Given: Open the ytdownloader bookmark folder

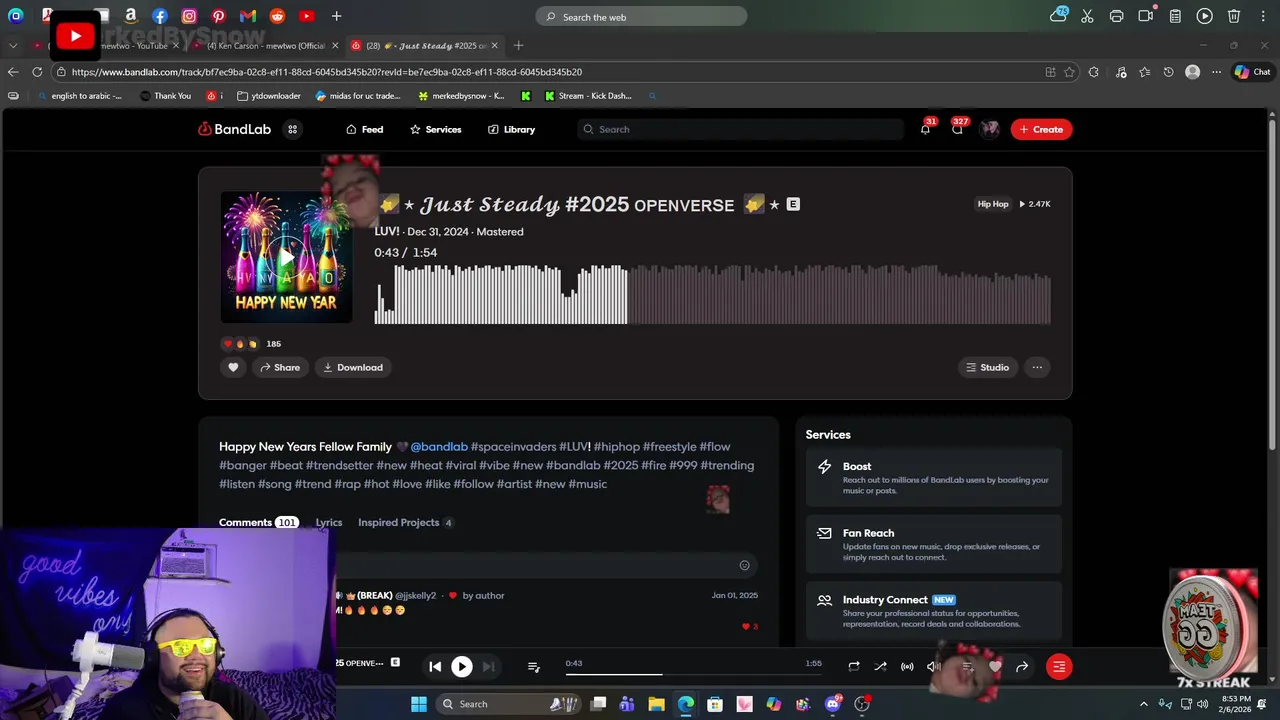Looking at the screenshot, I should point(268,96).
